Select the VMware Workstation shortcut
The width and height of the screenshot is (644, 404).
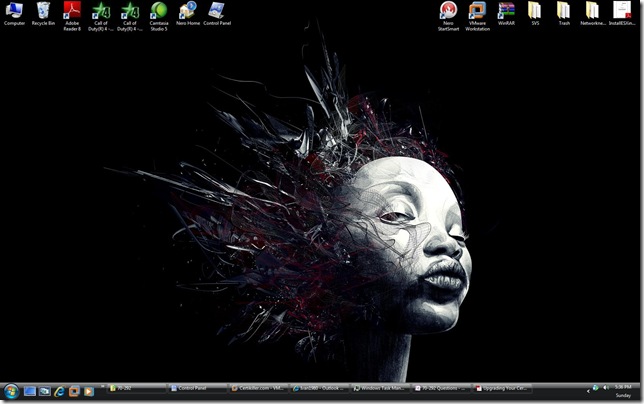click(478, 16)
